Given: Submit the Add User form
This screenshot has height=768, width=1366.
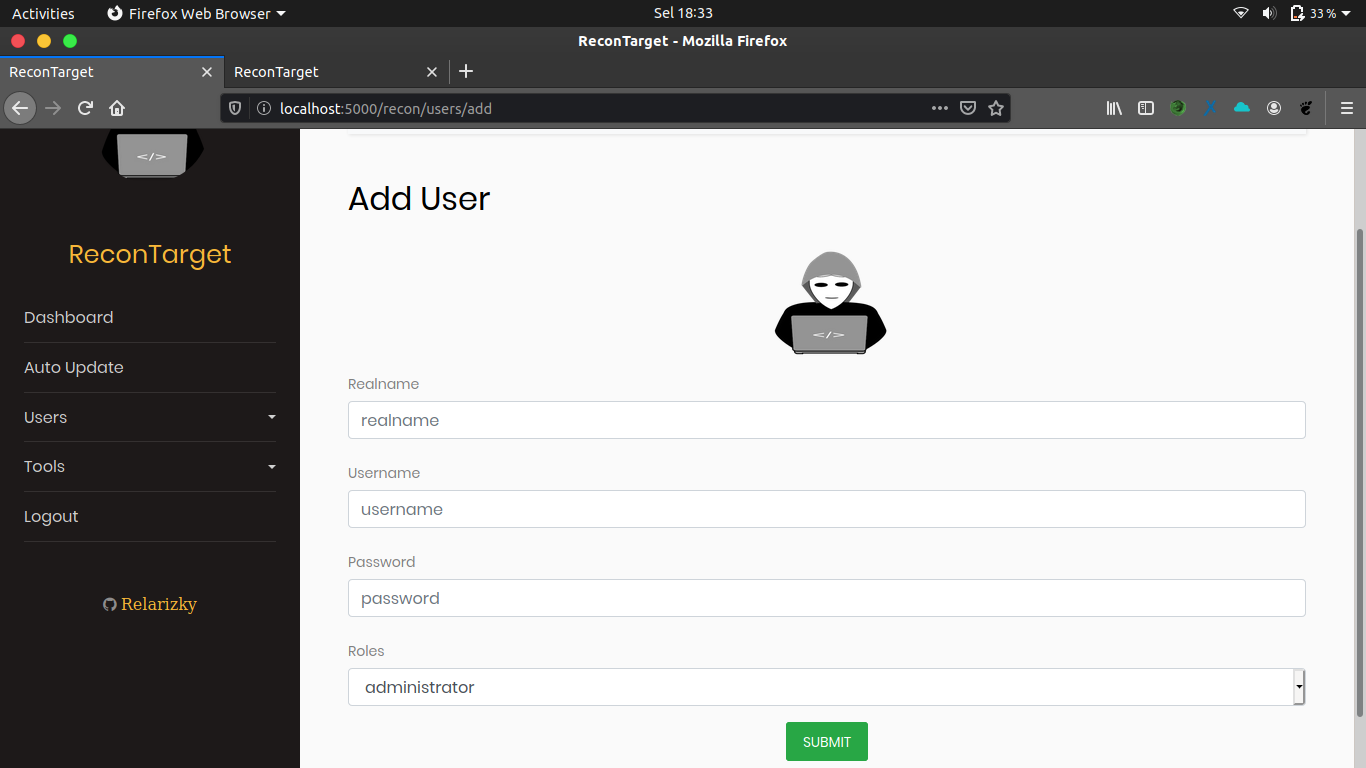Looking at the screenshot, I should coord(827,742).
